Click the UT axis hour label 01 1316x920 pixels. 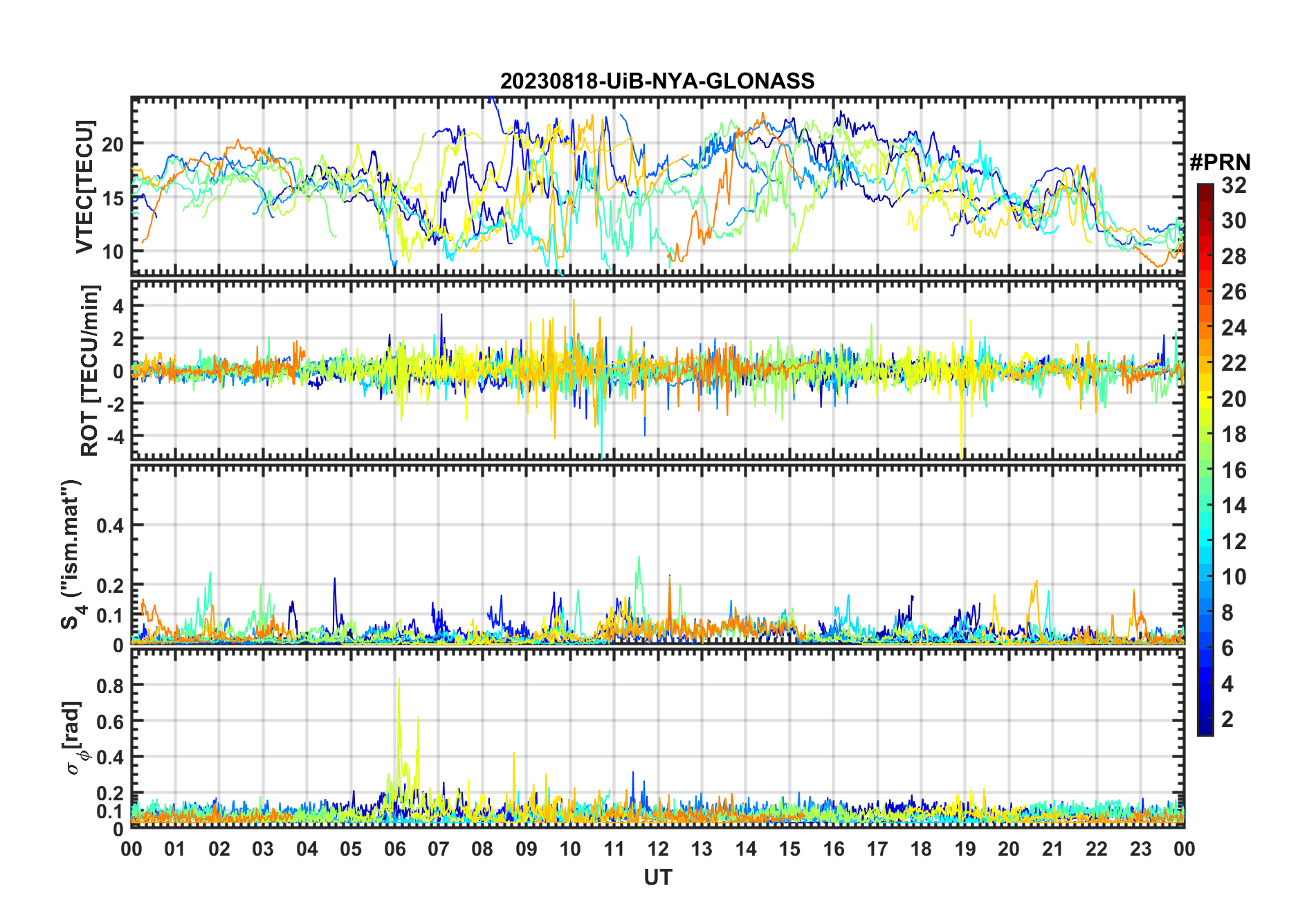[175, 849]
